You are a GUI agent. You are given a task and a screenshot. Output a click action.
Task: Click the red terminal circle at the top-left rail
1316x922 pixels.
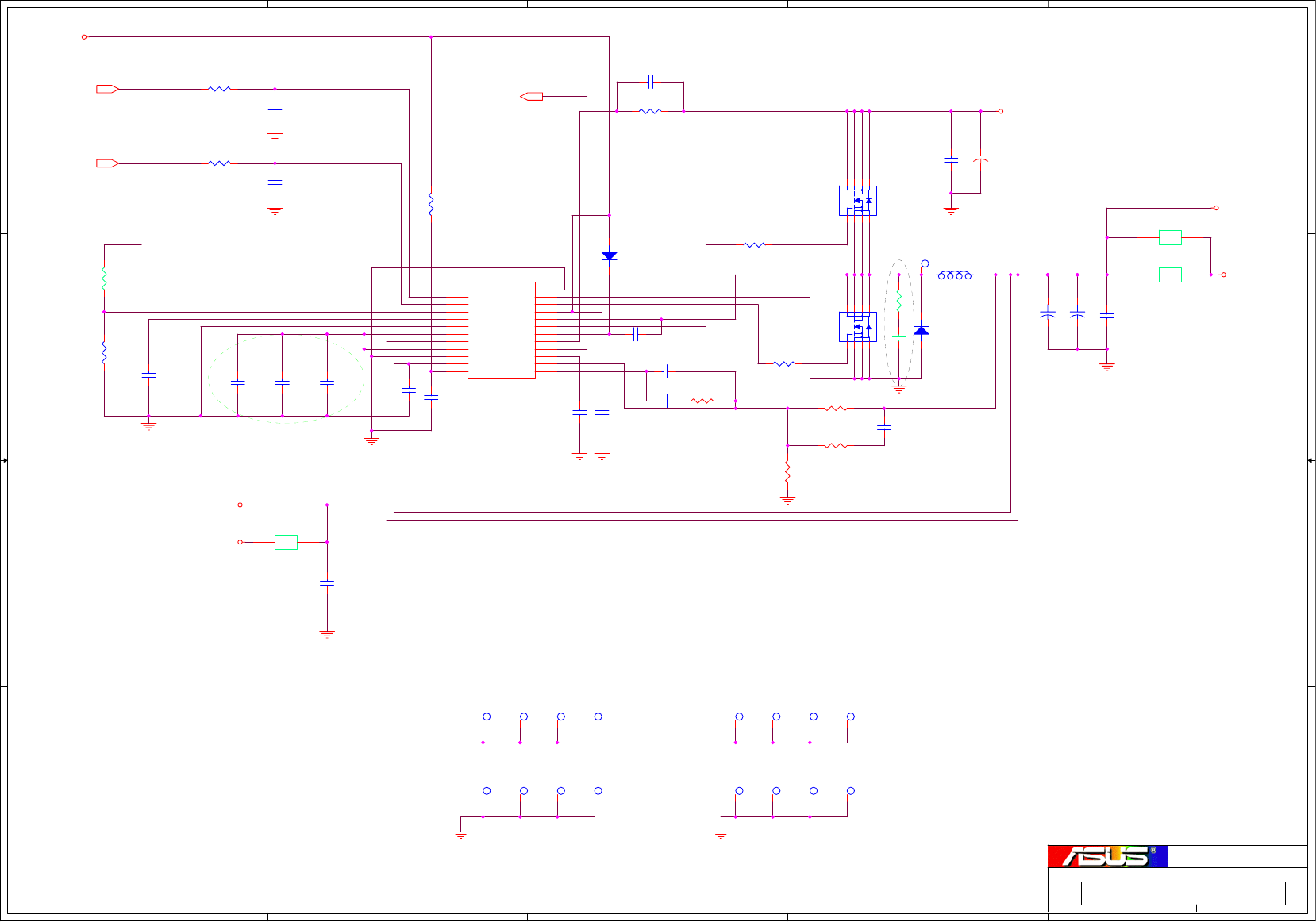coord(84,37)
